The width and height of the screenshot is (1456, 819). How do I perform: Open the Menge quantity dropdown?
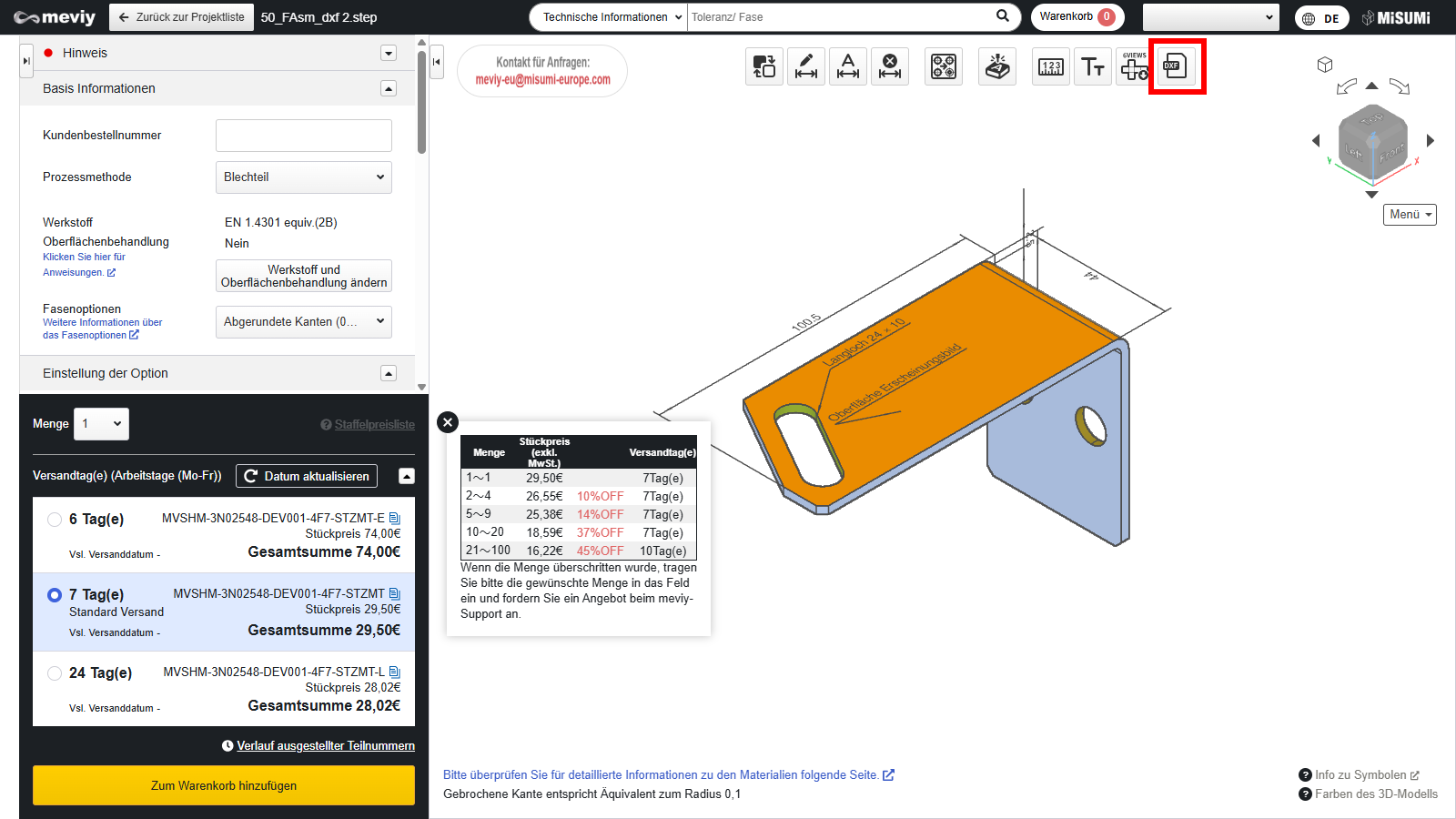(101, 424)
